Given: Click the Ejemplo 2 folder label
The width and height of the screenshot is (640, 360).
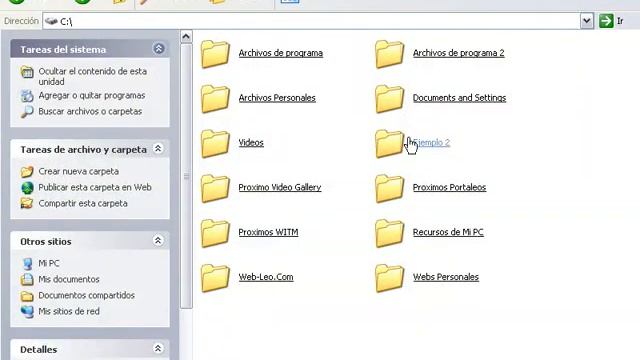Looking at the screenshot, I should pyautogui.click(x=431, y=143).
